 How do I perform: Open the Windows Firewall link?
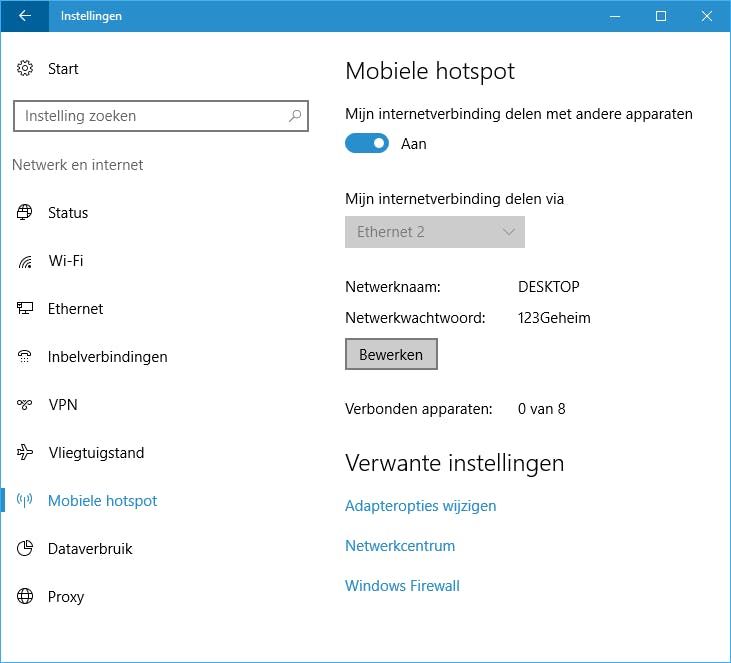[x=402, y=586]
